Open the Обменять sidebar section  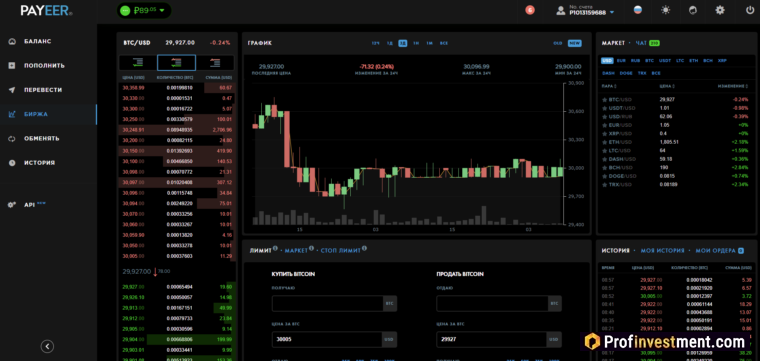(x=42, y=139)
